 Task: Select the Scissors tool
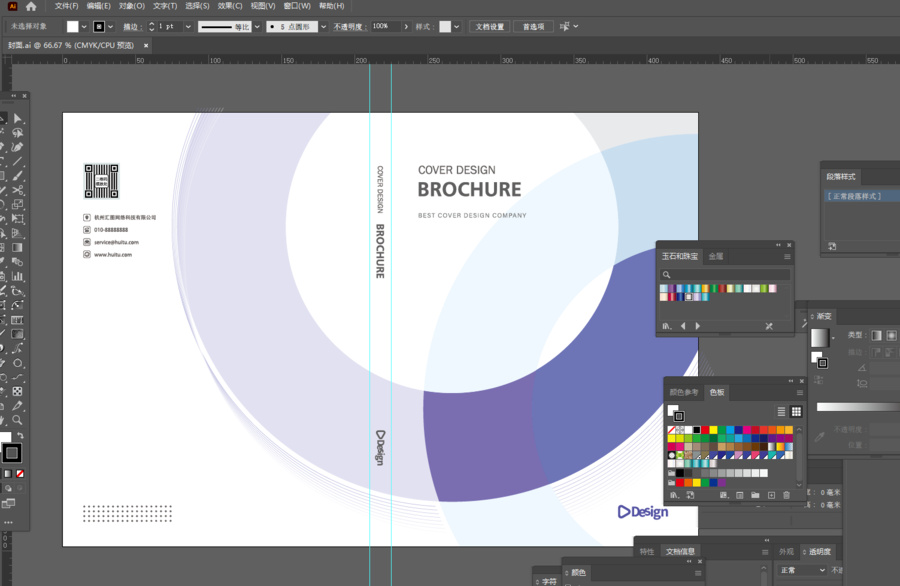coord(18,190)
